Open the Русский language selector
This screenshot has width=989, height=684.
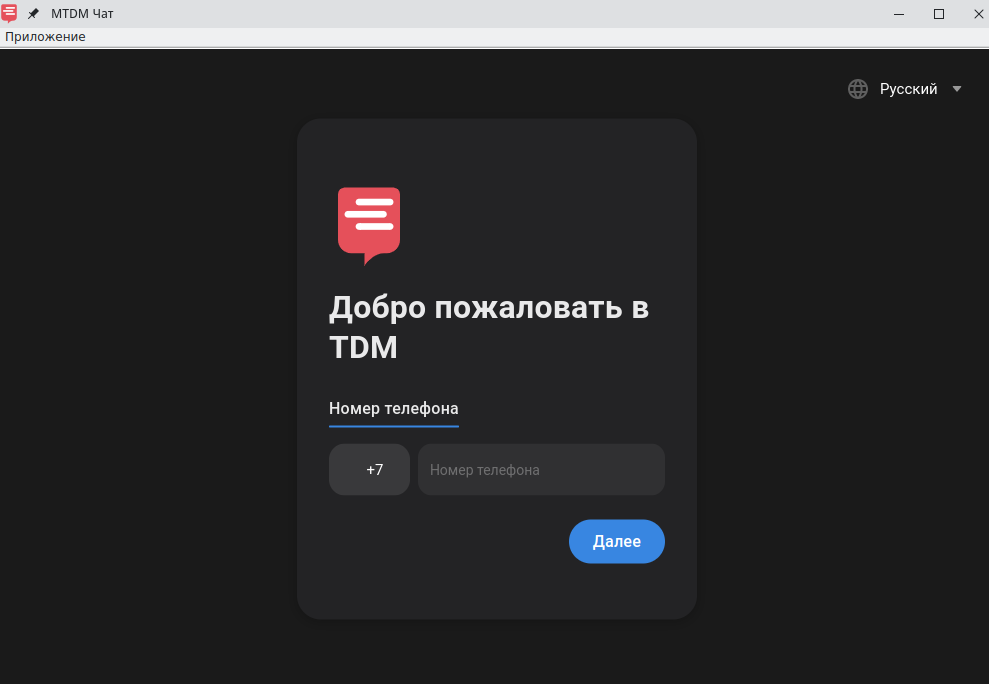(908, 89)
